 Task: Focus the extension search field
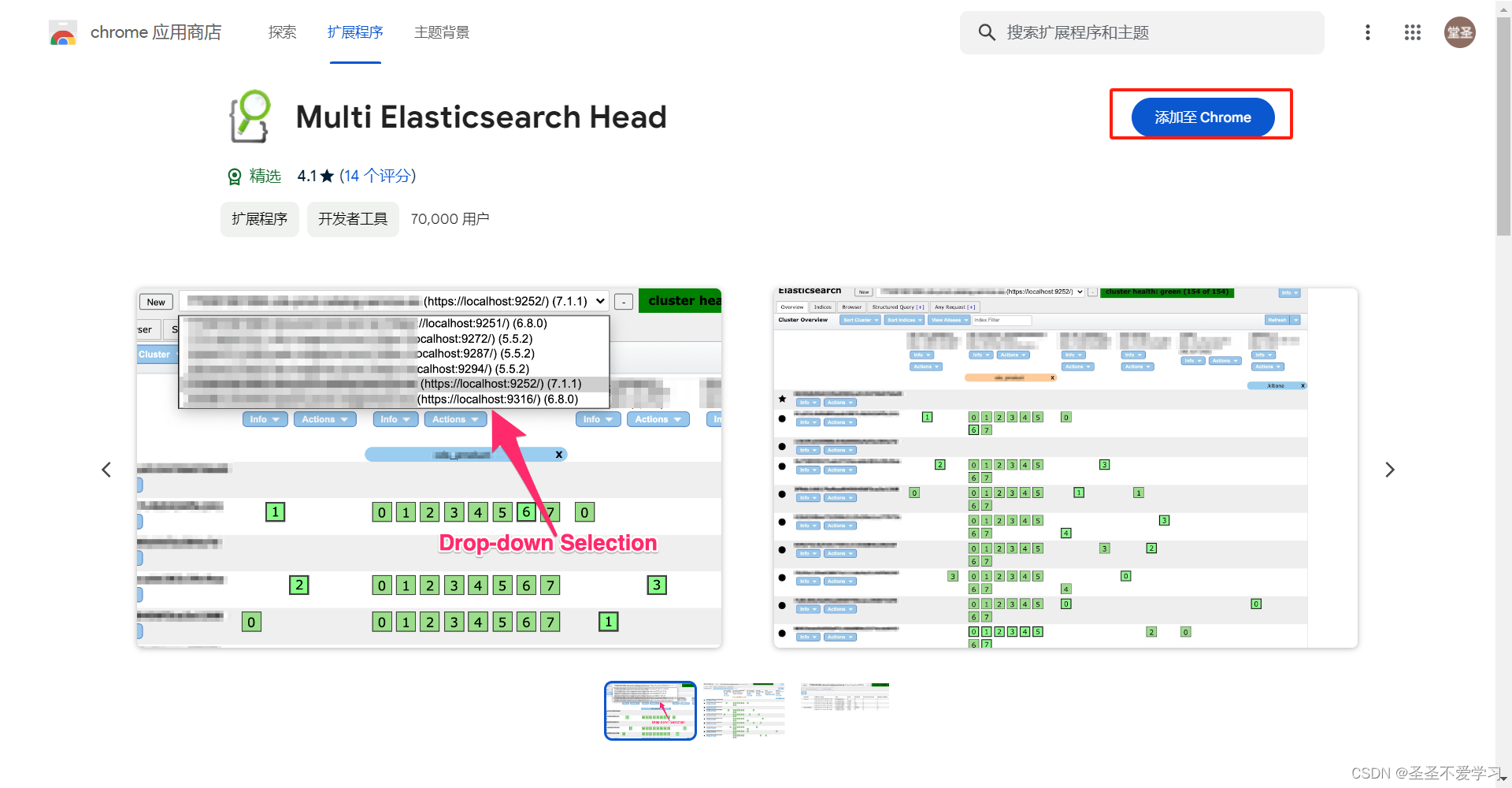1142,32
